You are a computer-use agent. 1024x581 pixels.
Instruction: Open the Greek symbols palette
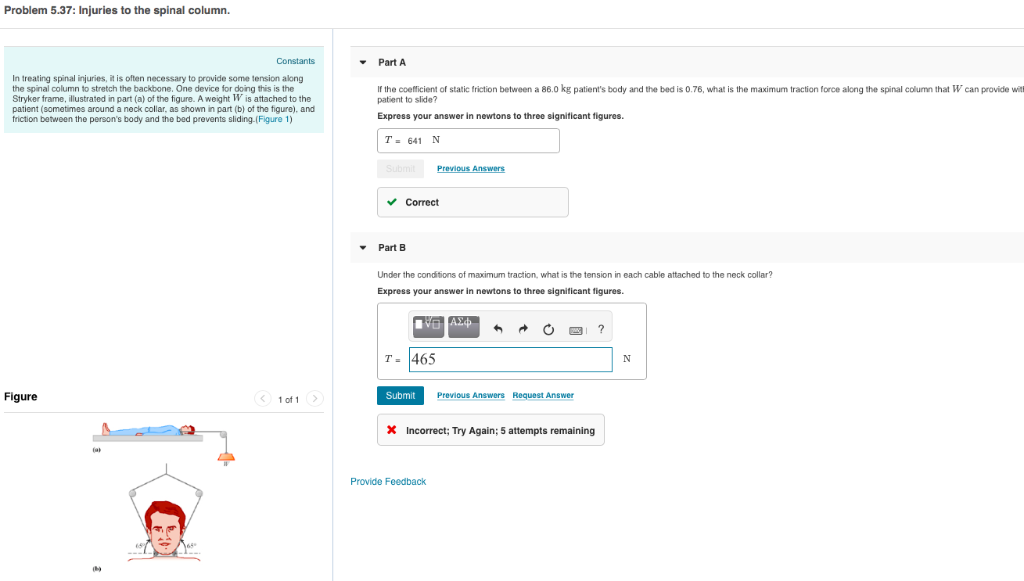464,326
